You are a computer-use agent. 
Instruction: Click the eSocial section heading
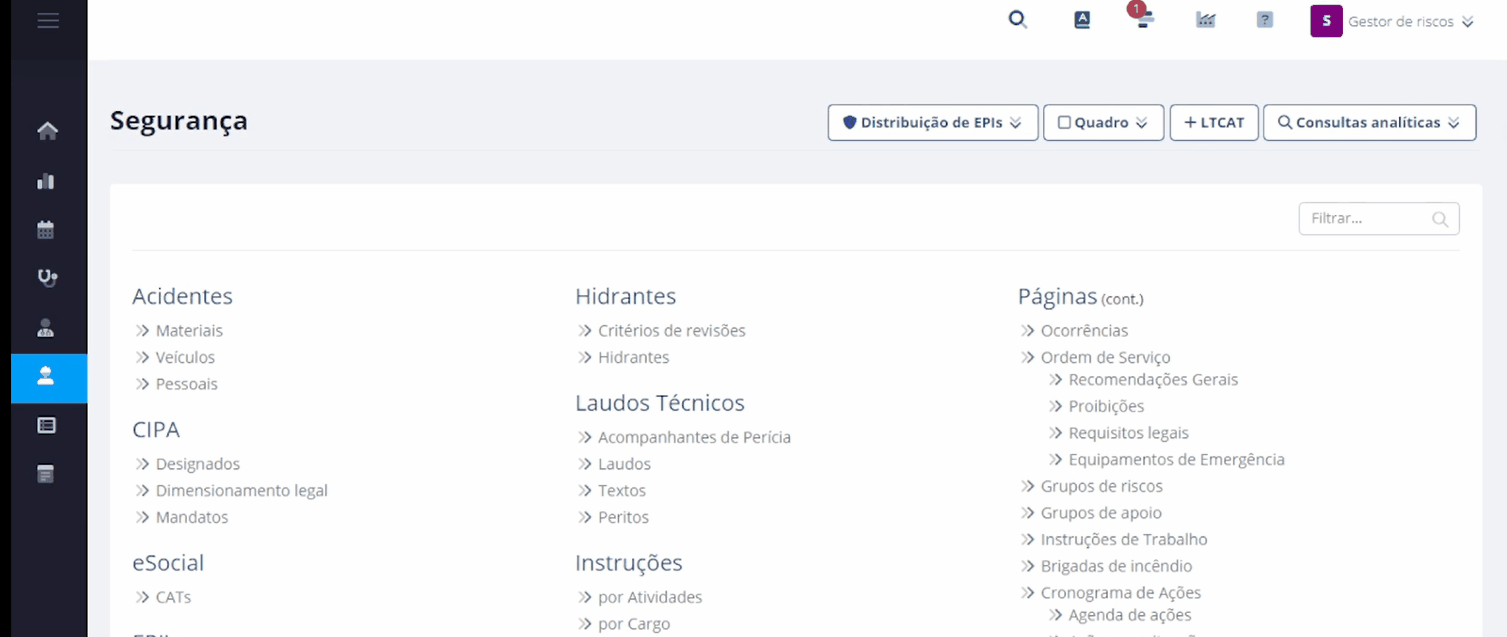[168, 563]
